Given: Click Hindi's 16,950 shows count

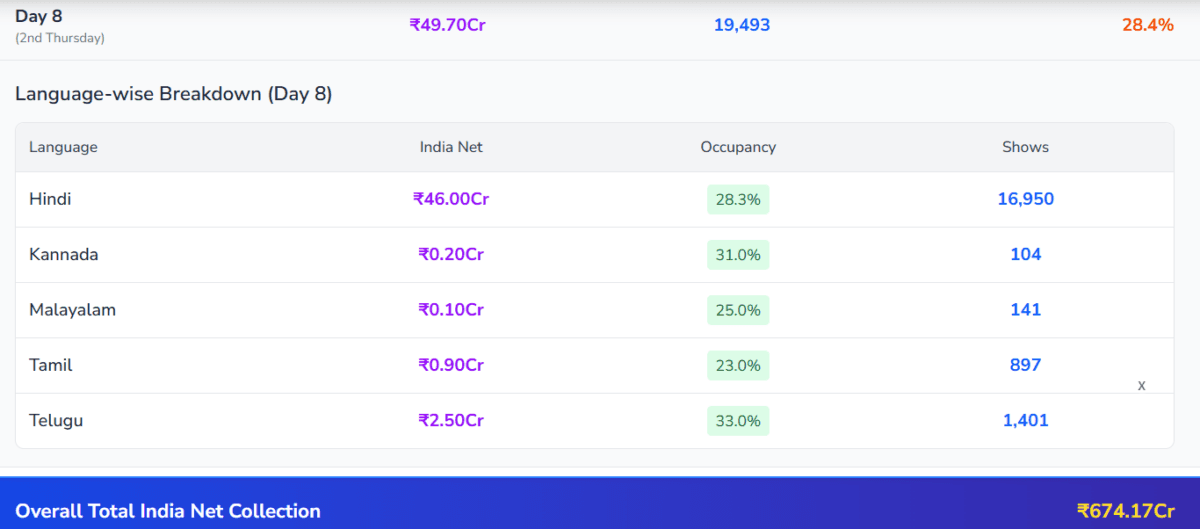Looking at the screenshot, I should (1025, 199).
